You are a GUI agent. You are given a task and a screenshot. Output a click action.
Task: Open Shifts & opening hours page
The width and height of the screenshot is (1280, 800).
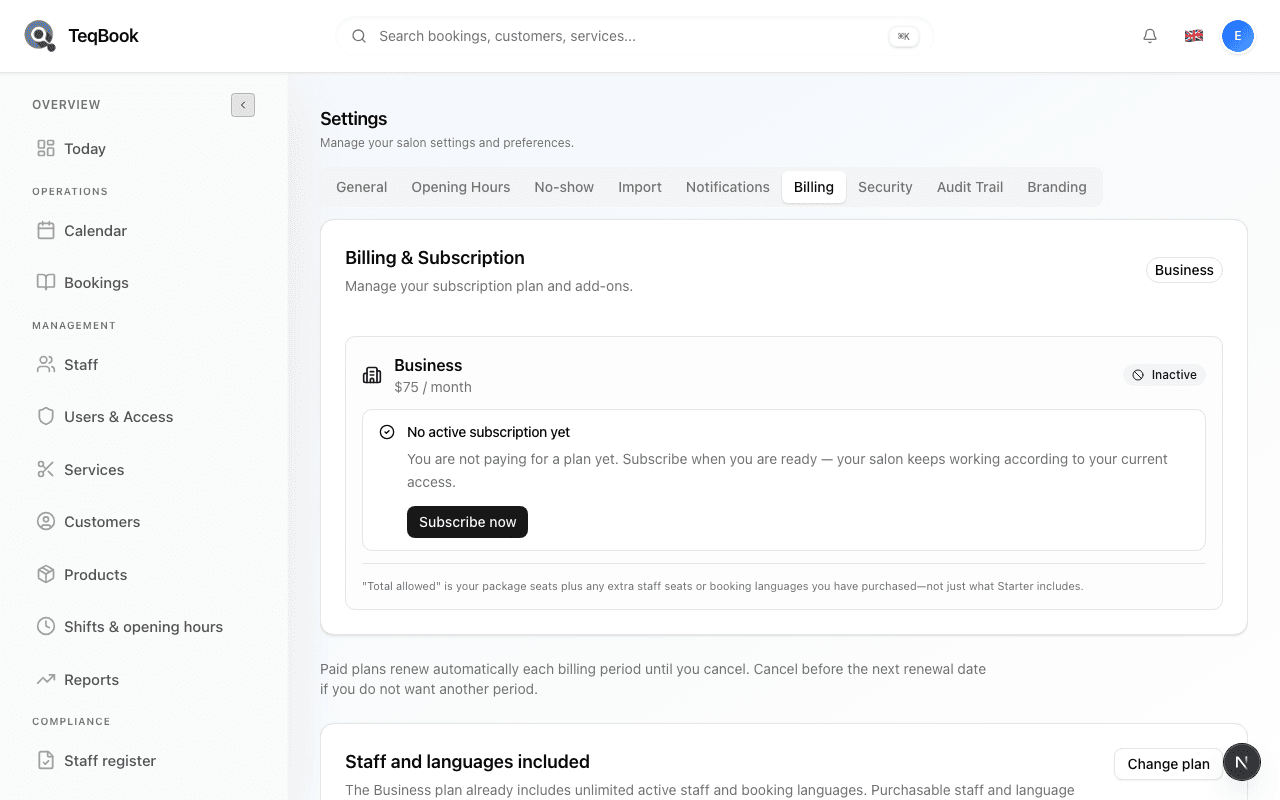[x=144, y=627]
